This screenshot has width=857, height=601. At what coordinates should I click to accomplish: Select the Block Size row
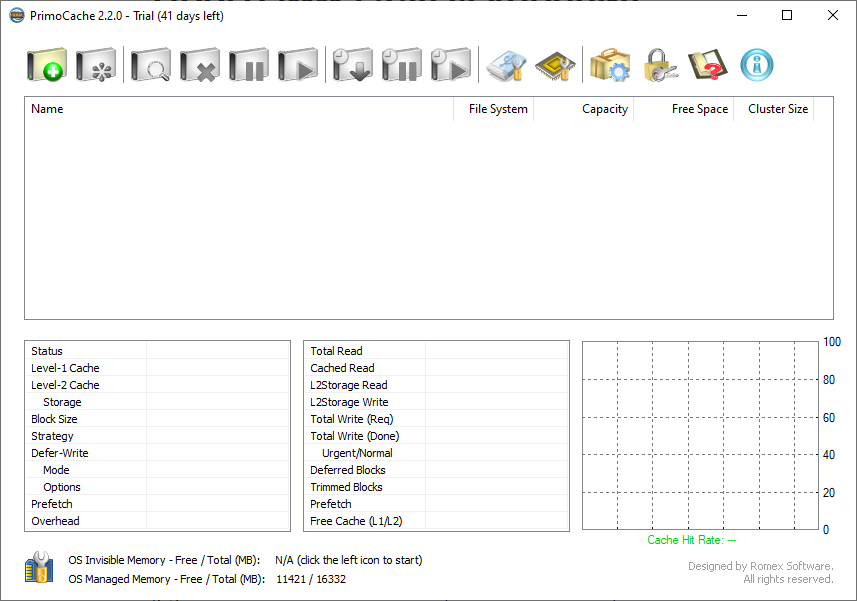point(157,419)
